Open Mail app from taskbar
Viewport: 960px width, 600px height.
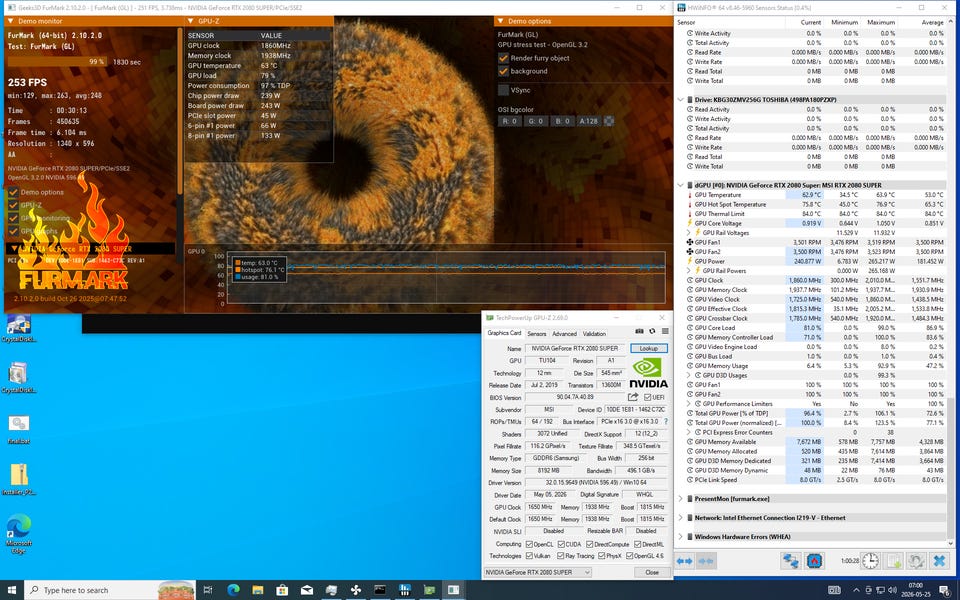coord(307,590)
